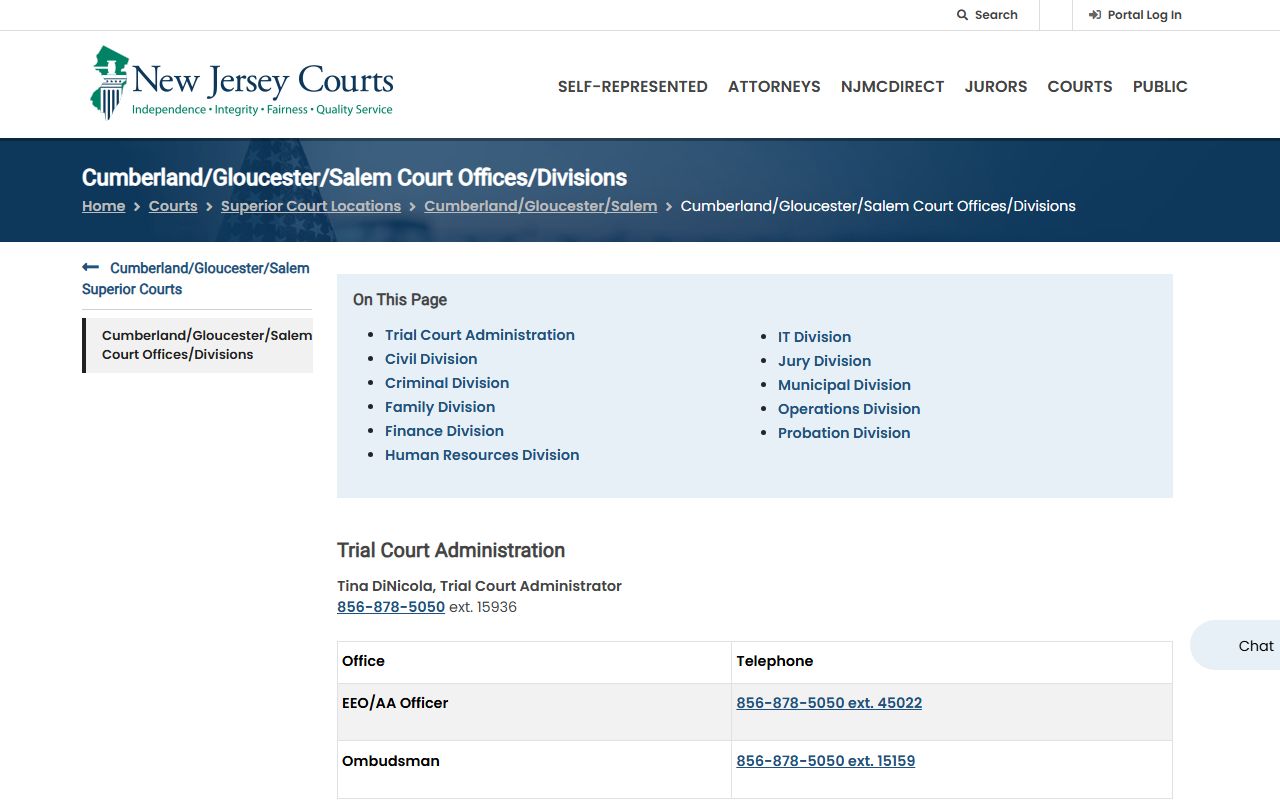The image size is (1280, 800).
Task: Open the Search link in top bar
Action: pyautogui.click(x=987, y=15)
